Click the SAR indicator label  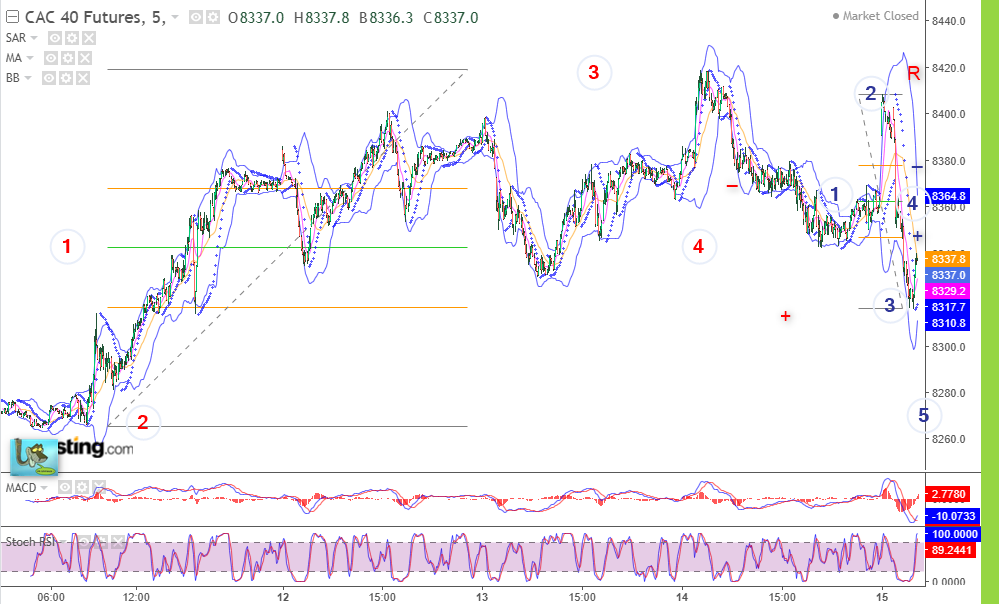pos(16,38)
